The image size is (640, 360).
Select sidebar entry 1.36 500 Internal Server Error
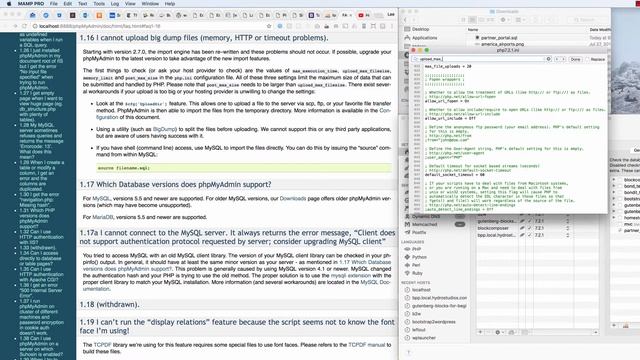40,290
